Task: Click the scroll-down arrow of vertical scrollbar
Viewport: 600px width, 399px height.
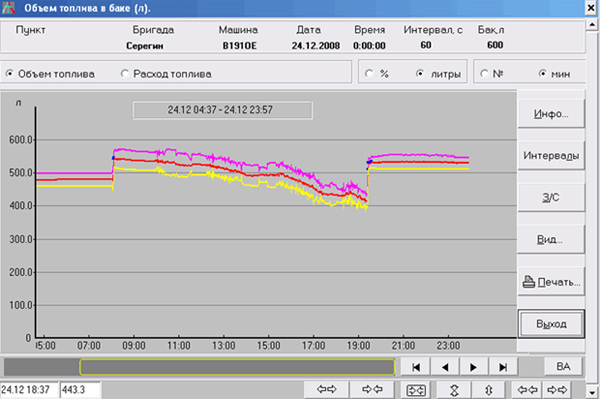Action: pos(592,392)
